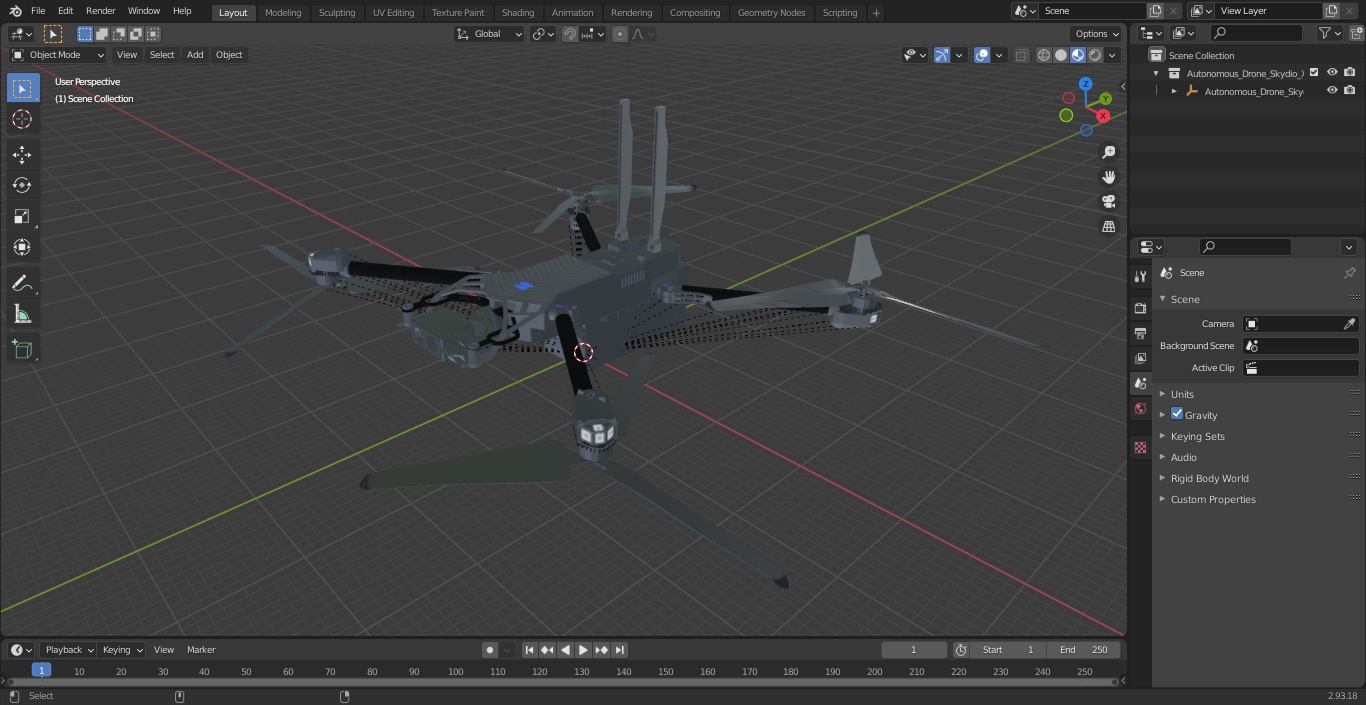The image size is (1366, 705).
Task: Open the viewport Add menu
Action: point(195,55)
